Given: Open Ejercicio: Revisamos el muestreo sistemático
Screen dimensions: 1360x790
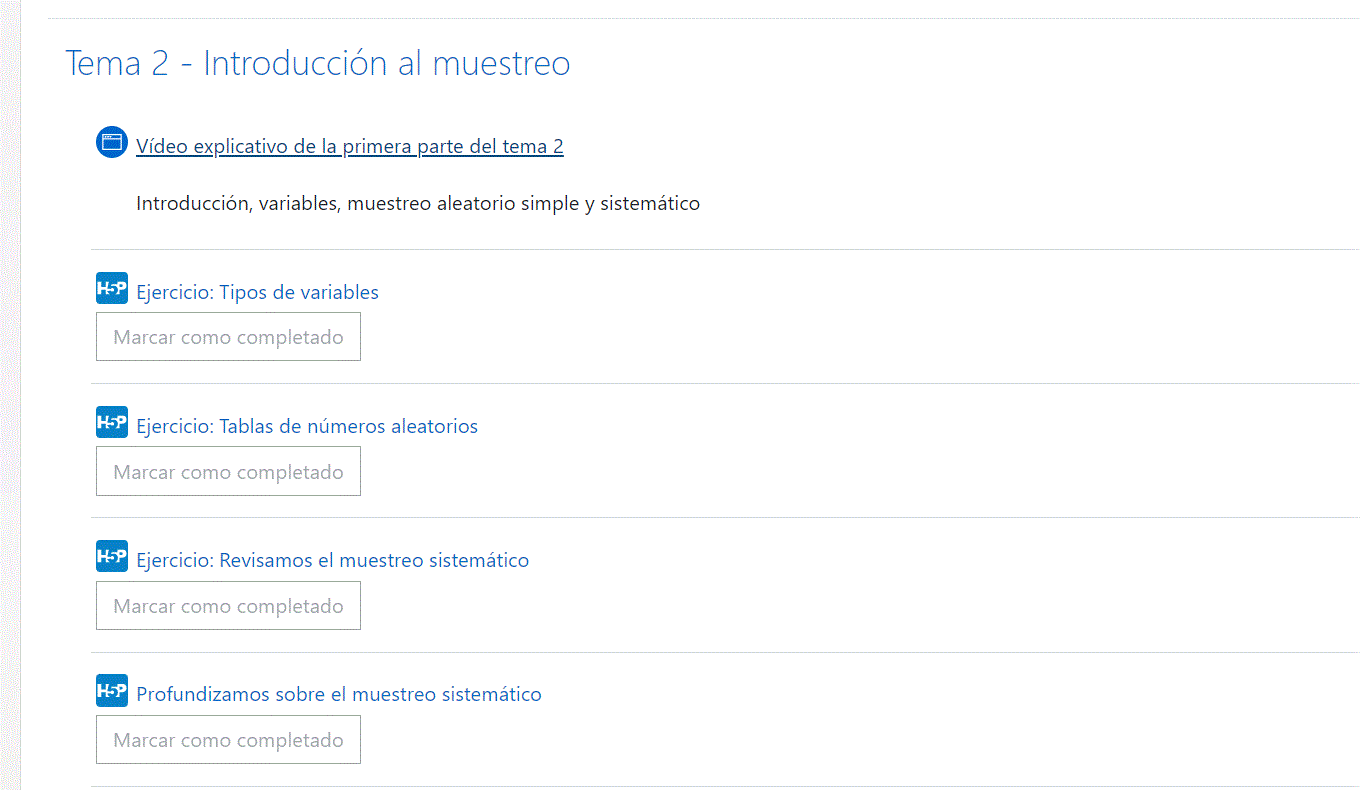Looking at the screenshot, I should click(x=332, y=561).
